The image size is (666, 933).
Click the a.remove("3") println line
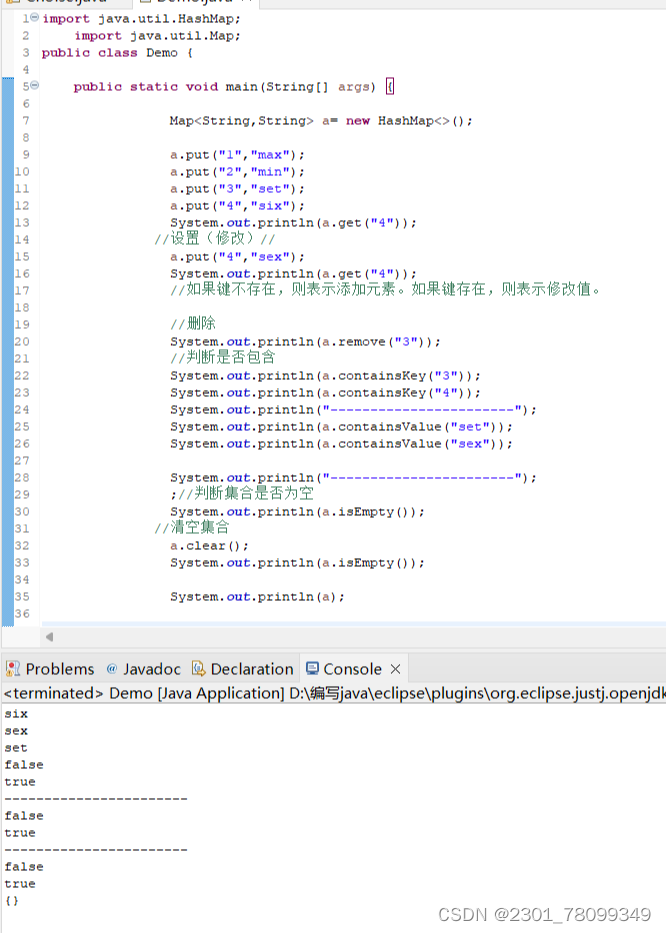tap(305, 342)
